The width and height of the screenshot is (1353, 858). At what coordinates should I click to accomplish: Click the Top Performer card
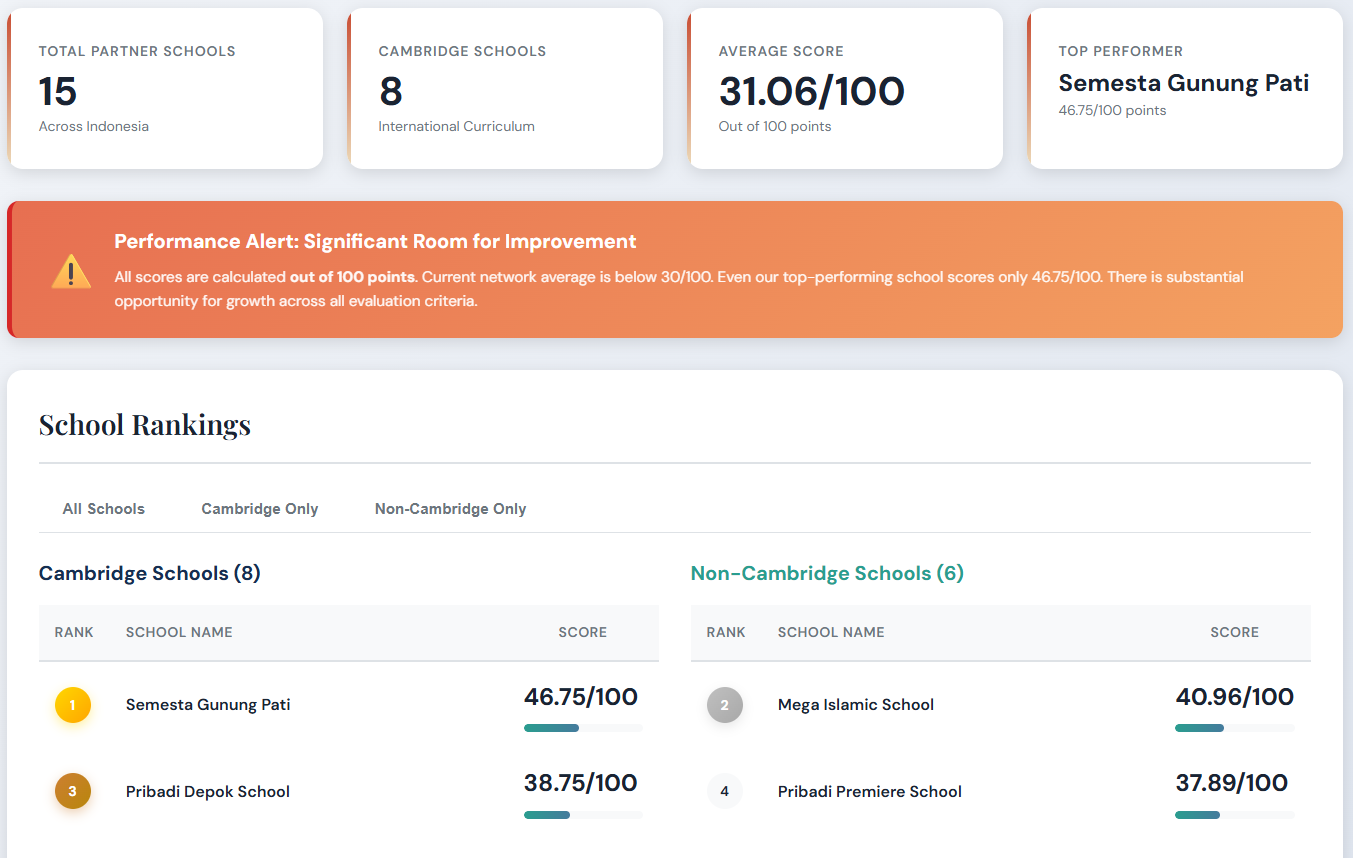click(1185, 89)
